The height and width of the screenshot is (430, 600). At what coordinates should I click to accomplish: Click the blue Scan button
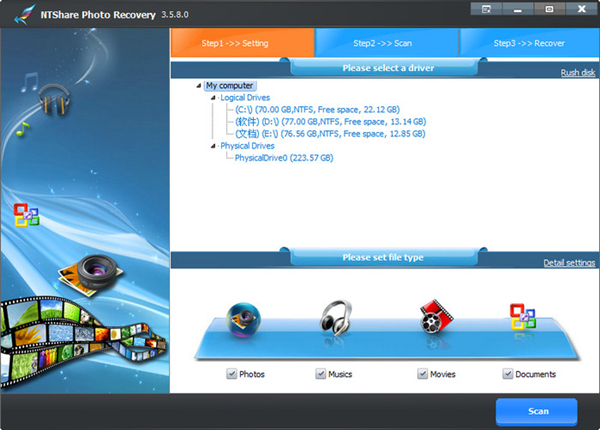[536, 412]
